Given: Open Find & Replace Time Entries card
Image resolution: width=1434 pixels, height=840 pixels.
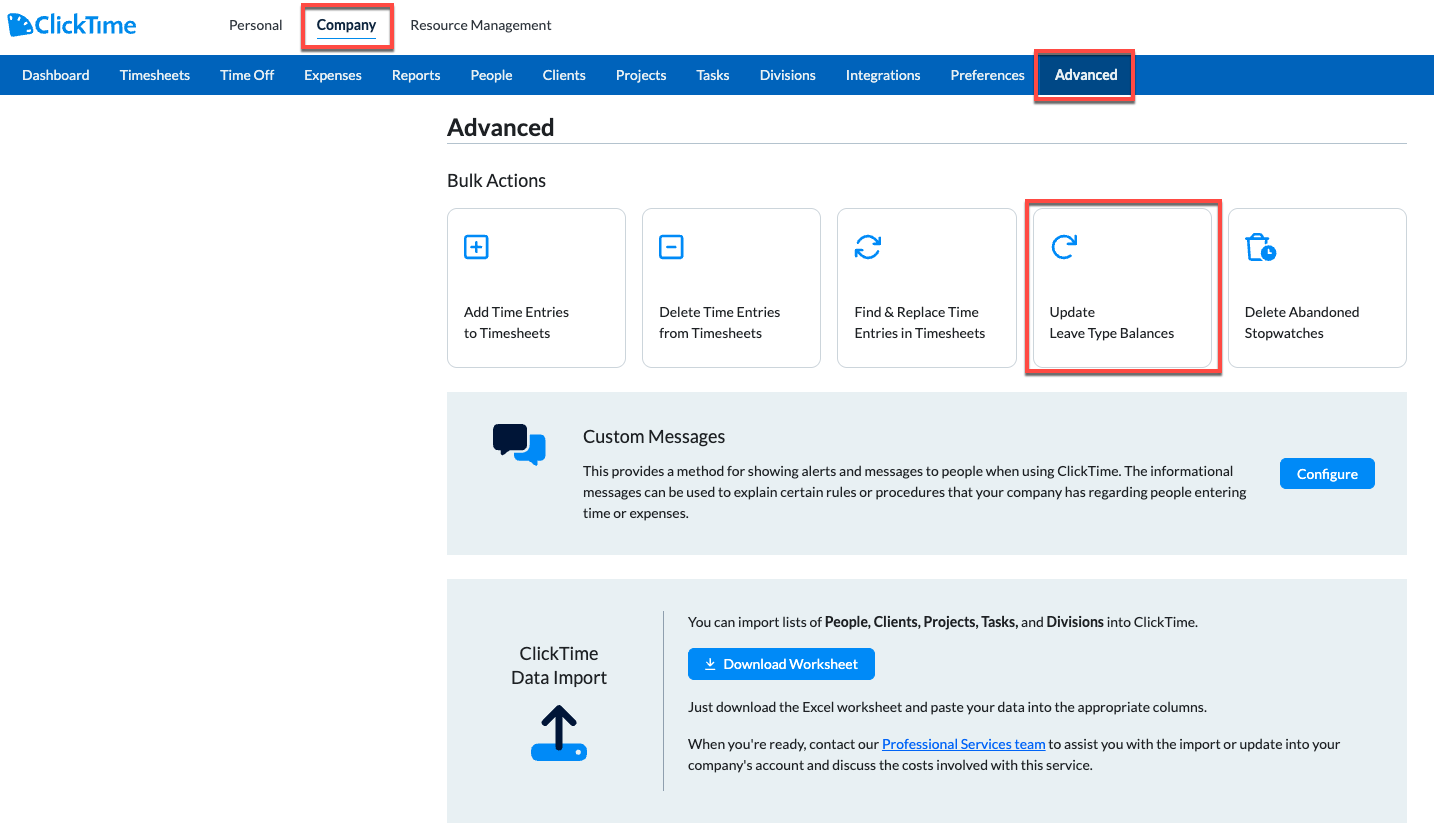Looking at the screenshot, I should click(x=927, y=288).
